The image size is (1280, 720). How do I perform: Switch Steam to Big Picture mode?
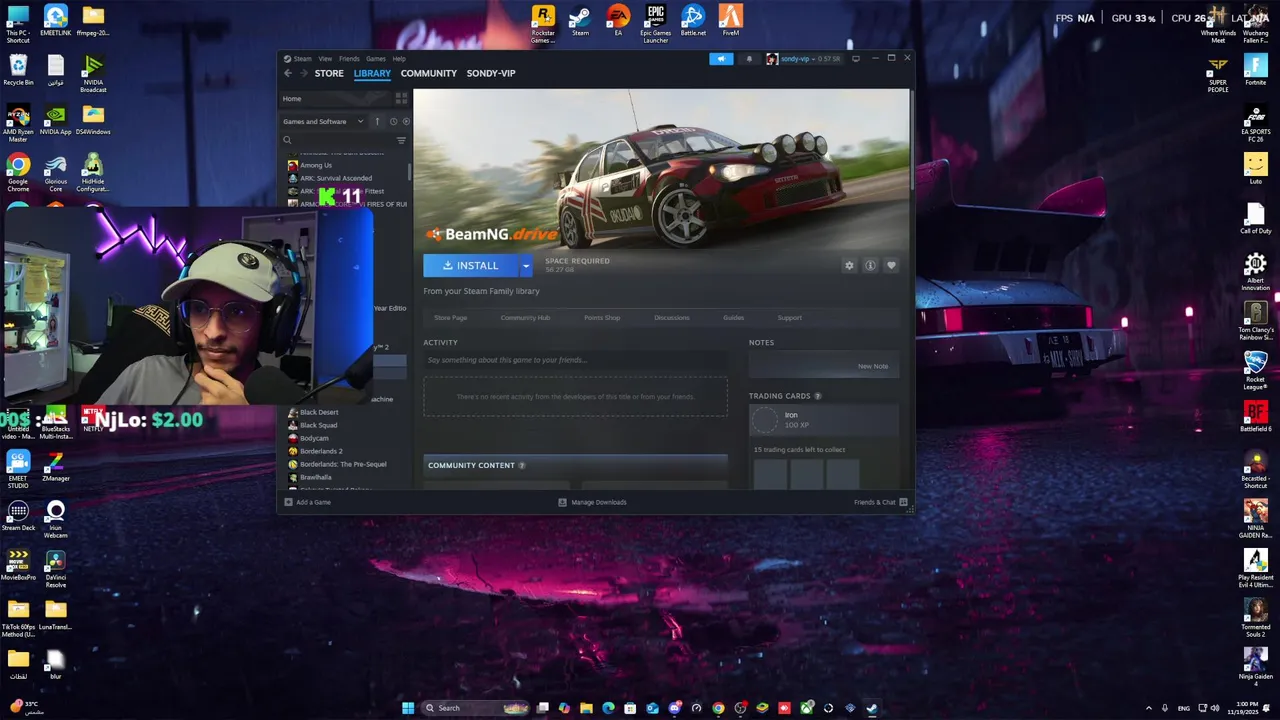point(856,59)
